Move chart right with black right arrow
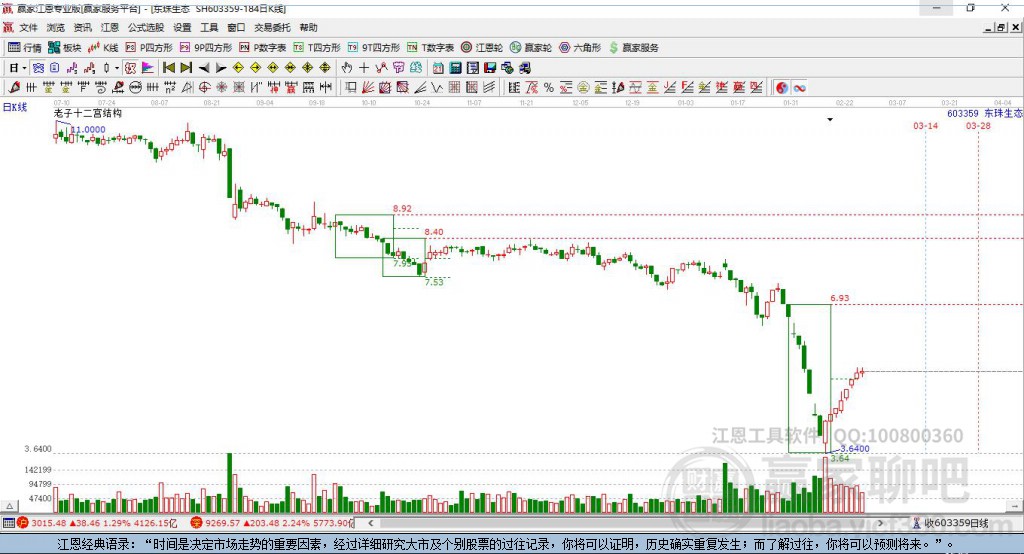The image size is (1024, 554). [221, 67]
